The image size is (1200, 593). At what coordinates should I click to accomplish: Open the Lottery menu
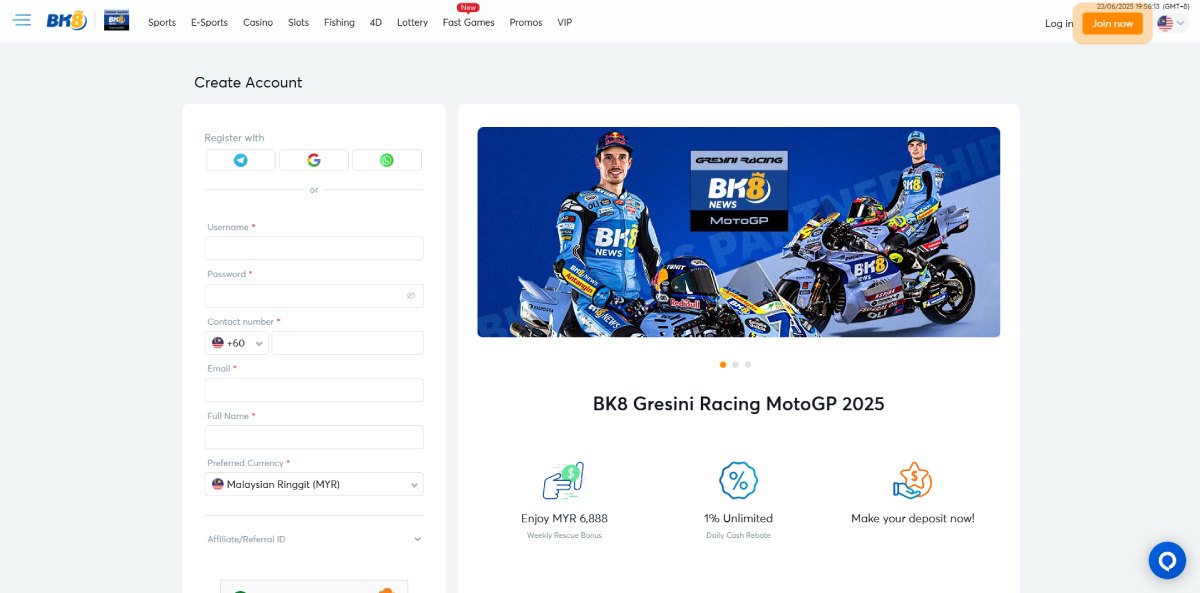412,22
